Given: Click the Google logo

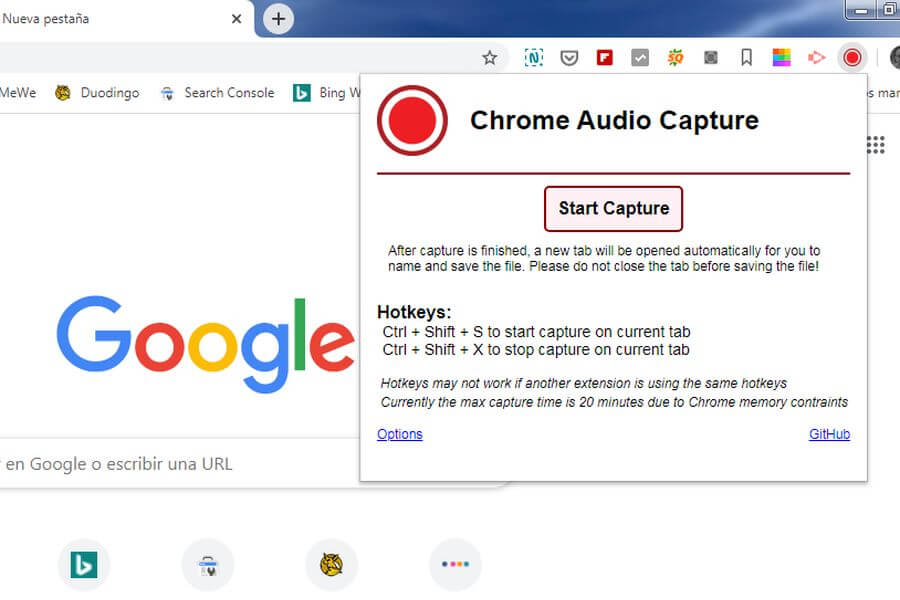Looking at the screenshot, I should click(207, 343).
